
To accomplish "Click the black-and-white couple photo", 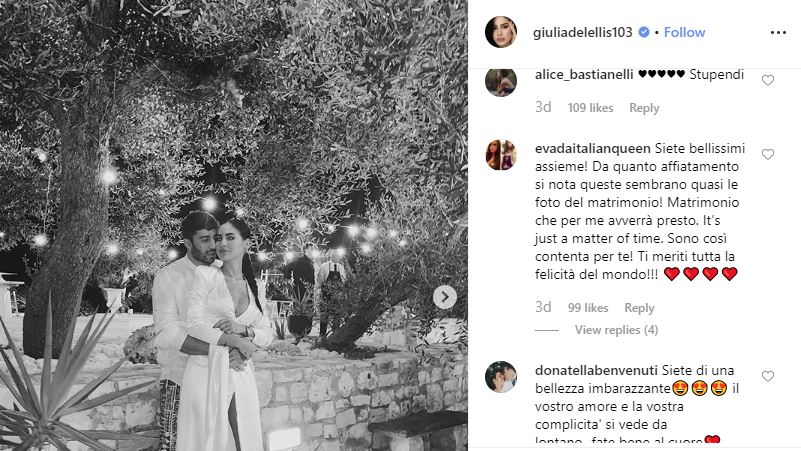I will point(233,225).
